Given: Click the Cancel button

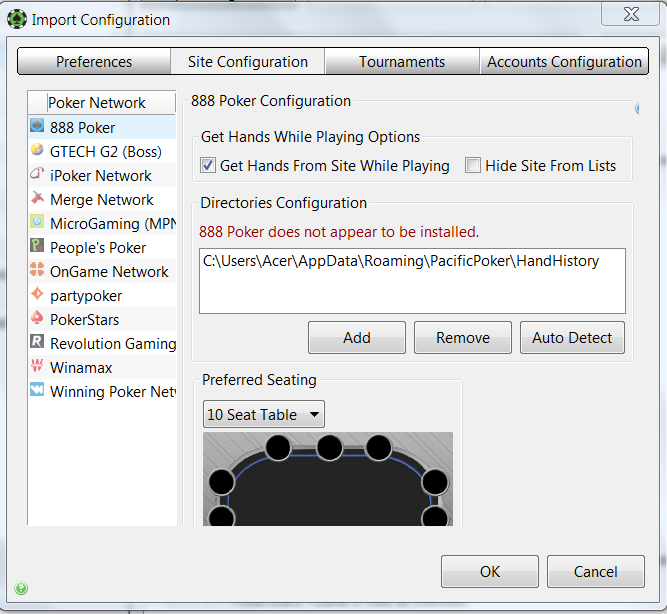Looking at the screenshot, I should pos(596,571).
